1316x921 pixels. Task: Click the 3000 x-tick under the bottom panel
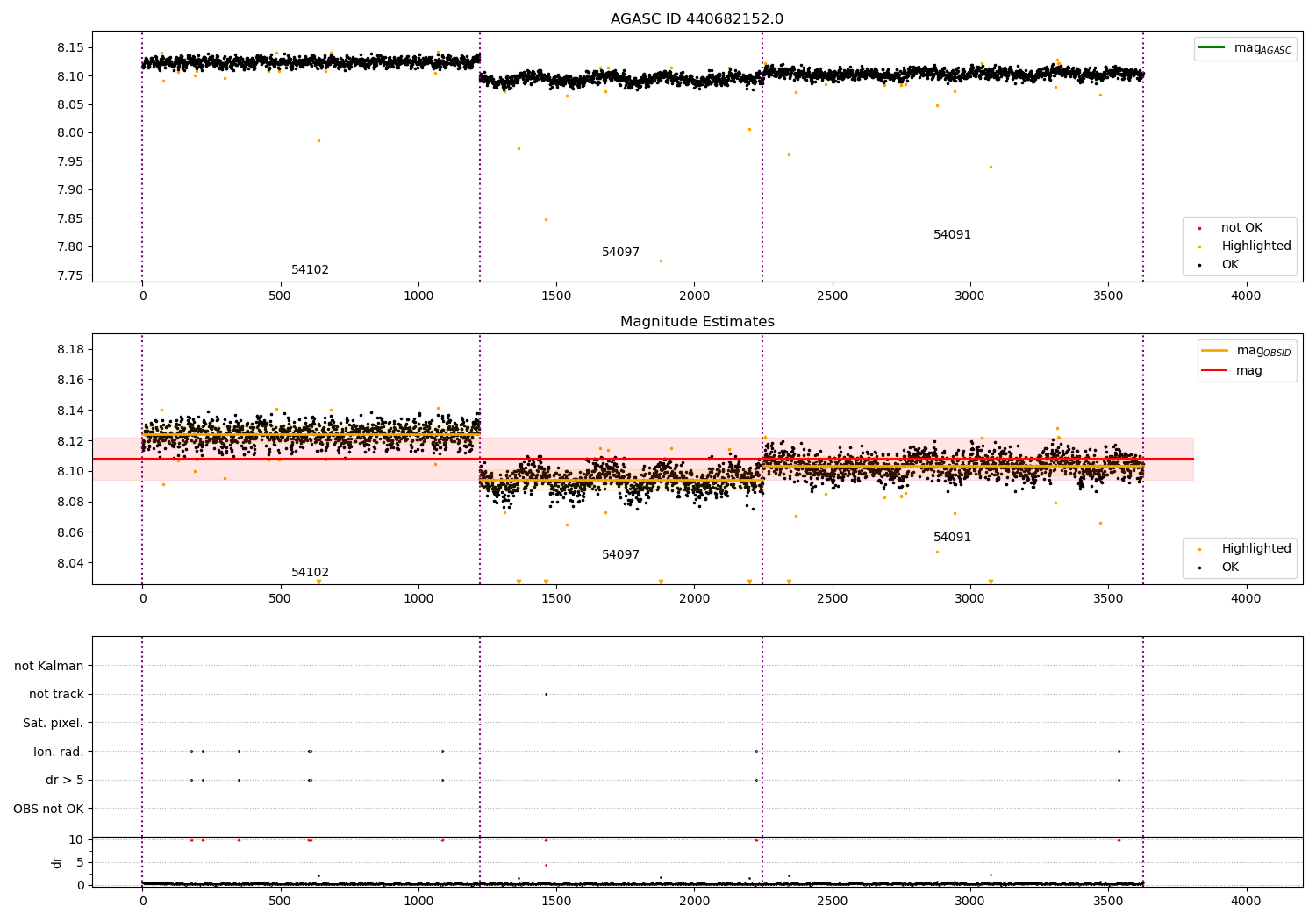pos(969,901)
